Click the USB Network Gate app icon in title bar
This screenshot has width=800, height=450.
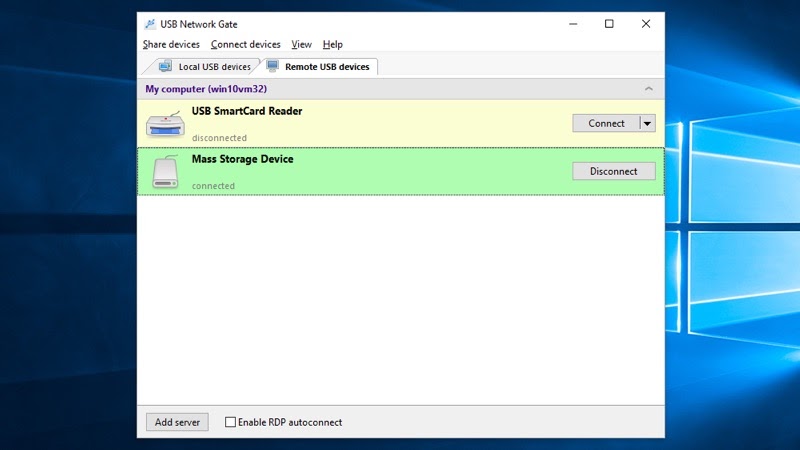[150, 24]
